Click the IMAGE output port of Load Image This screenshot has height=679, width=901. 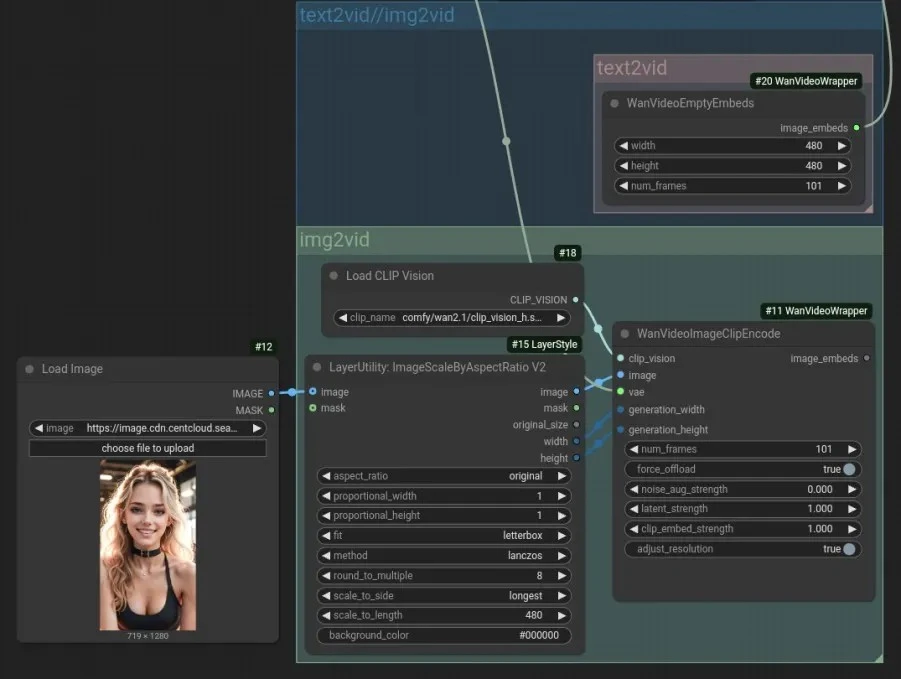pyautogui.click(x=271, y=394)
